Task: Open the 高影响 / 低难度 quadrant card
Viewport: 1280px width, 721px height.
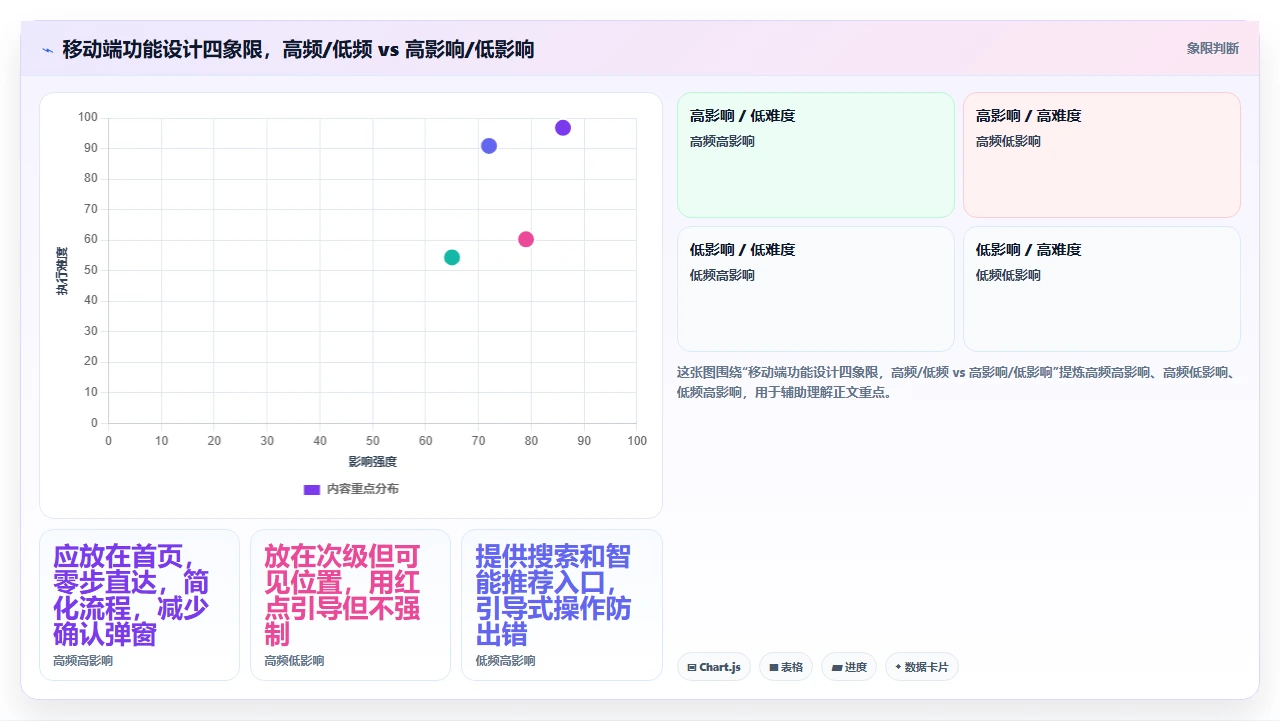Action: click(816, 155)
